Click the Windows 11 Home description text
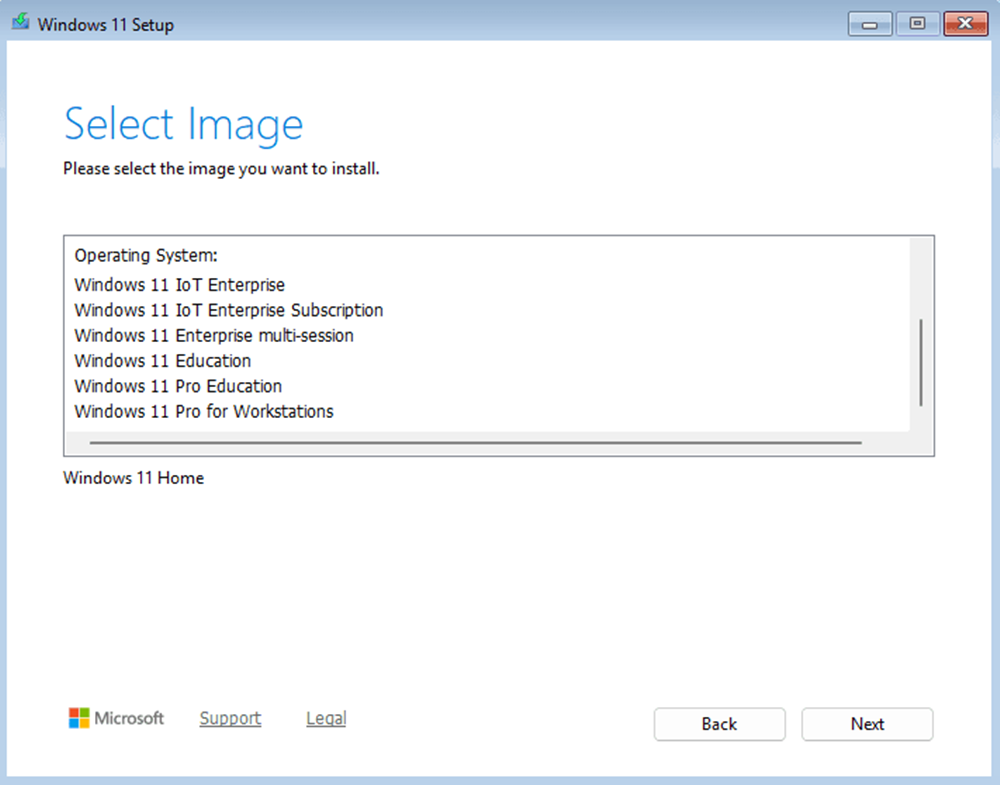The height and width of the screenshot is (785, 1000). point(133,478)
